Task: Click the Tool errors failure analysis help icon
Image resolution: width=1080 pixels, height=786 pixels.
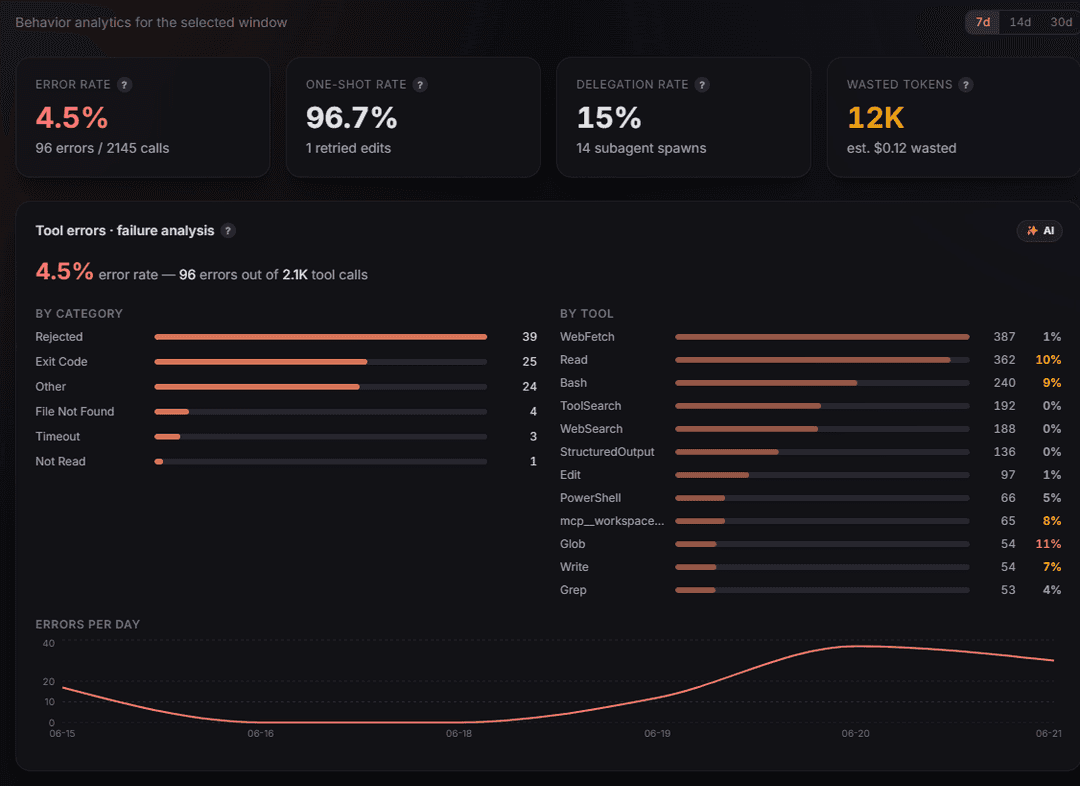Action: [x=228, y=231]
